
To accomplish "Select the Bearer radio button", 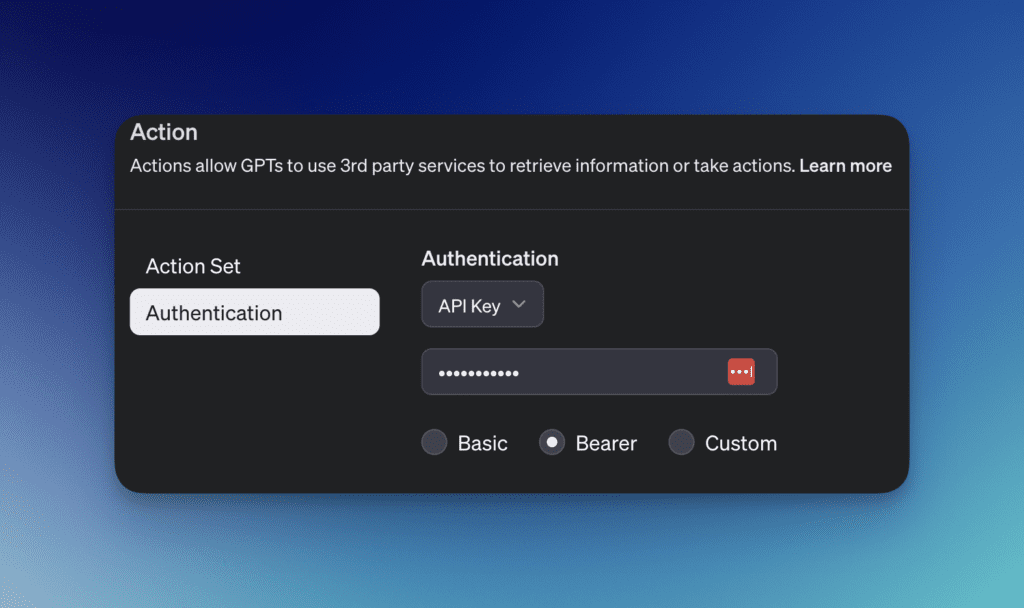I will tap(551, 442).
